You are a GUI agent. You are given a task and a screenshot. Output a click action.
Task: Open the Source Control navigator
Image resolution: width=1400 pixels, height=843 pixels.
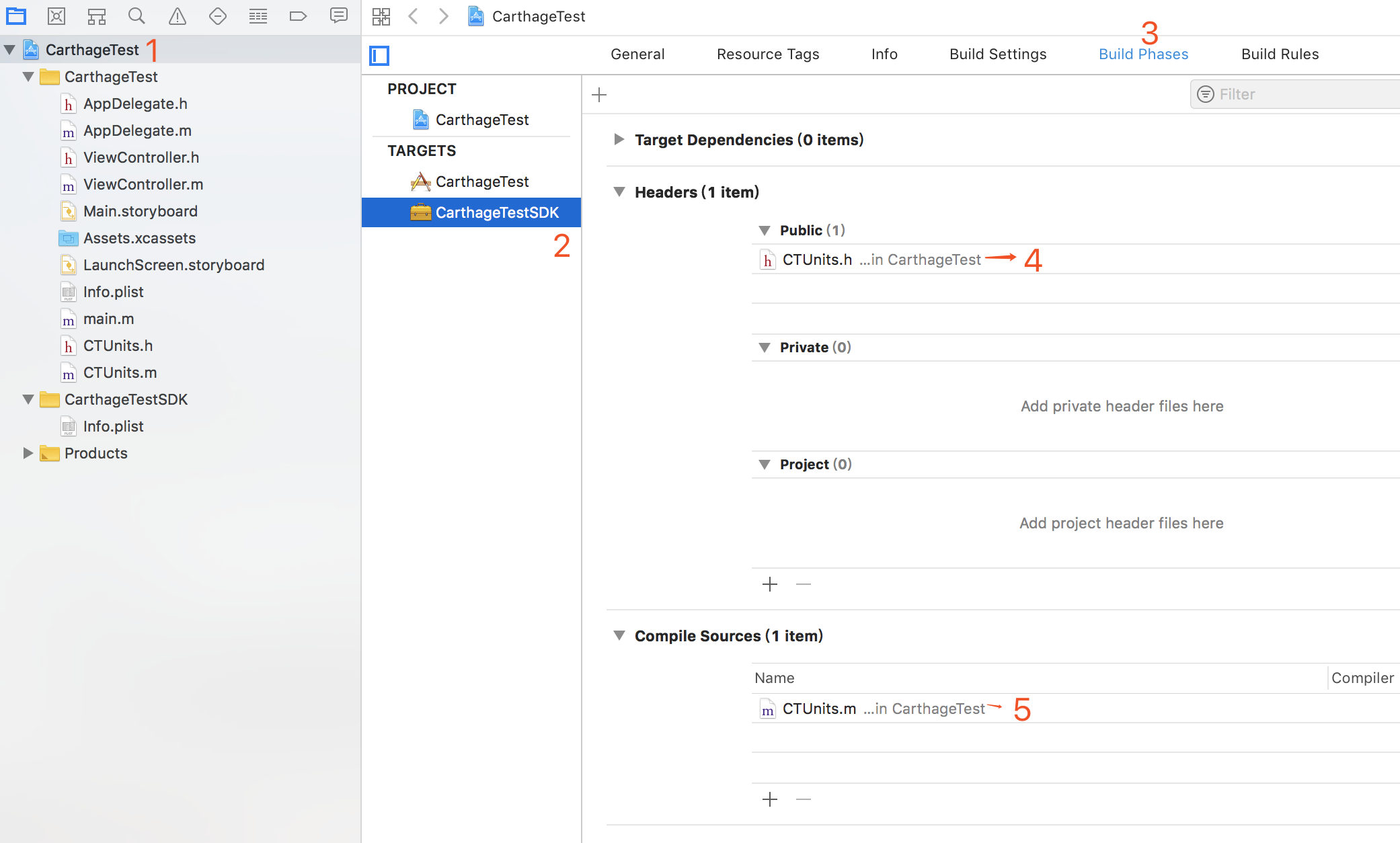coord(56,16)
